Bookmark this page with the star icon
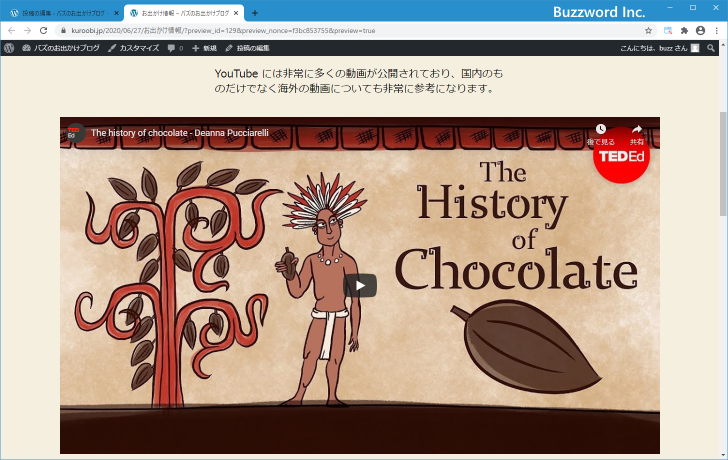 (x=648, y=31)
